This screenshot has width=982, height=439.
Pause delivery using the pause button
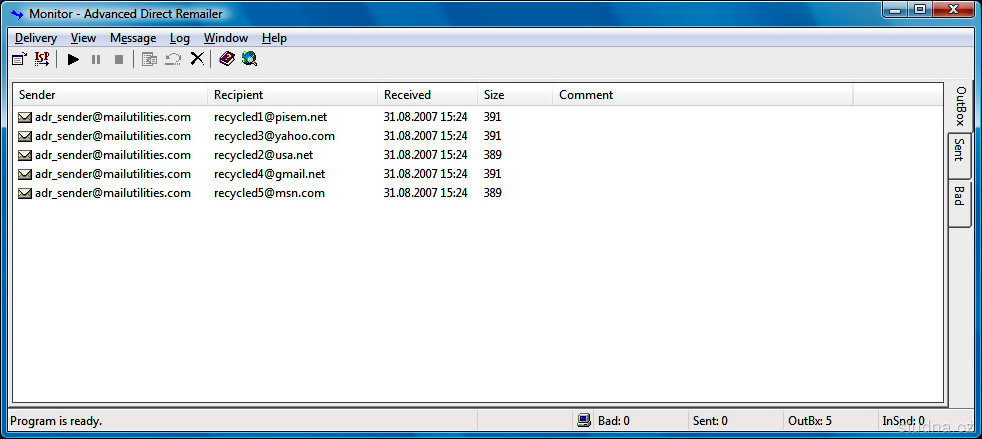pos(96,59)
